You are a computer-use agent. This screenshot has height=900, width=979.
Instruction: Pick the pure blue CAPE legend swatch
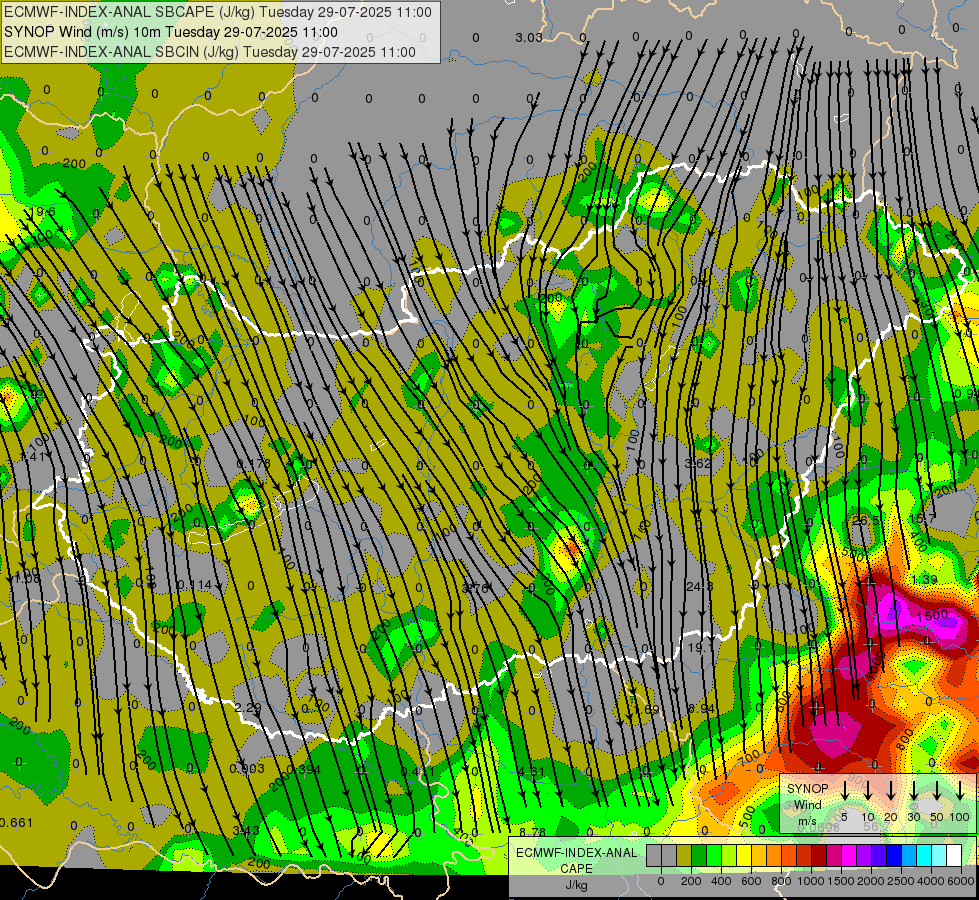click(894, 855)
